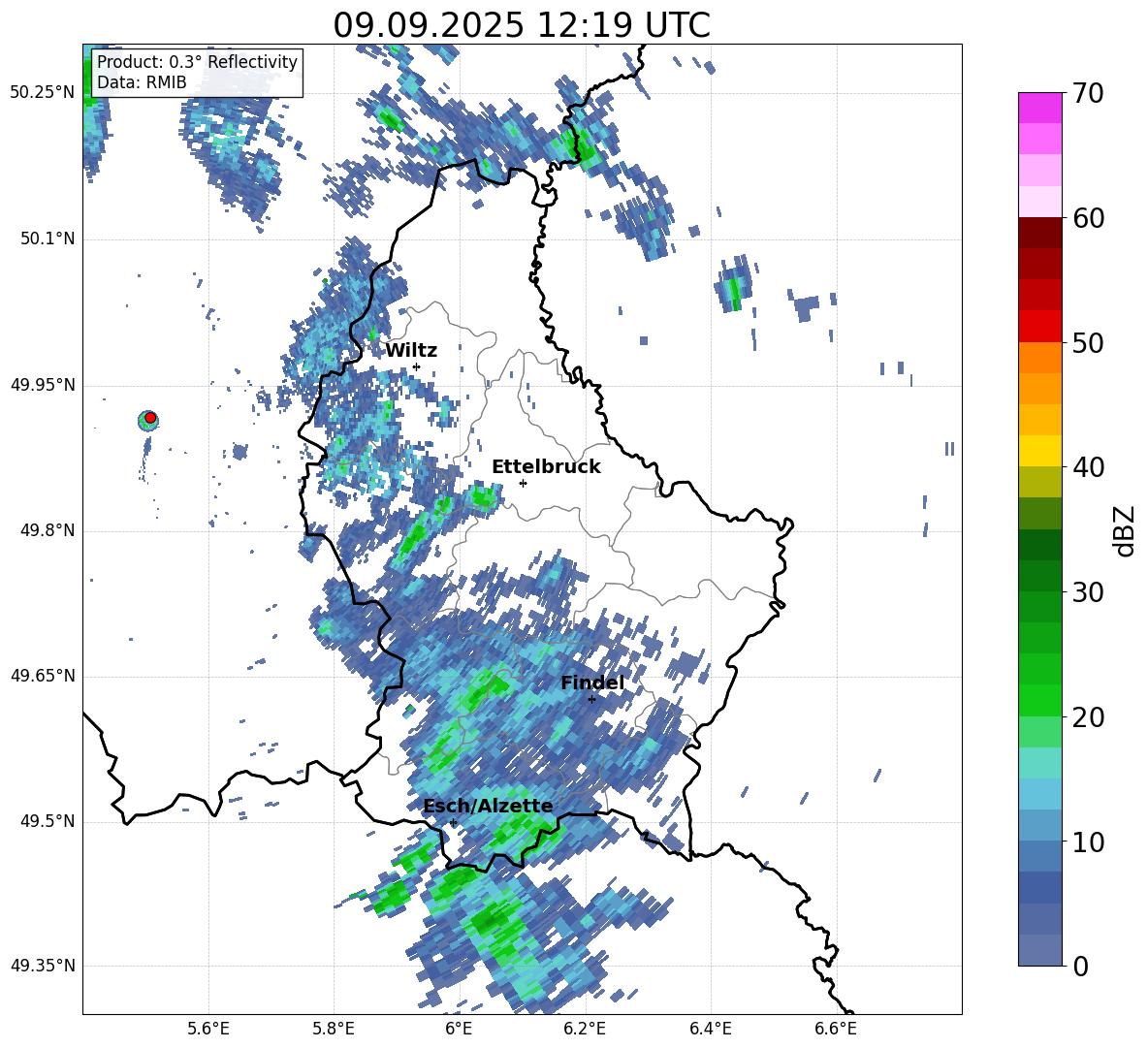Click the 6.2°E longitude label
The width and height of the screenshot is (1148, 1048).
(x=585, y=1029)
